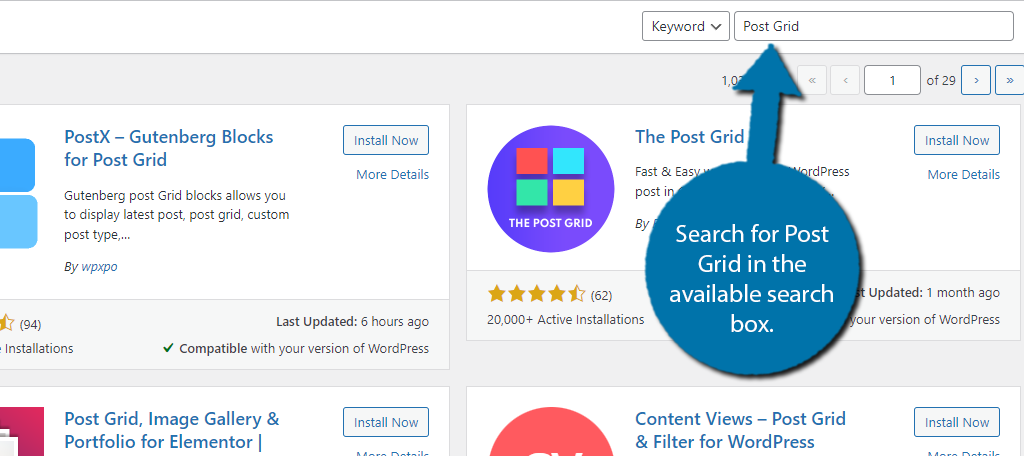Install The Post Grid plugin

pyautogui.click(x=957, y=140)
